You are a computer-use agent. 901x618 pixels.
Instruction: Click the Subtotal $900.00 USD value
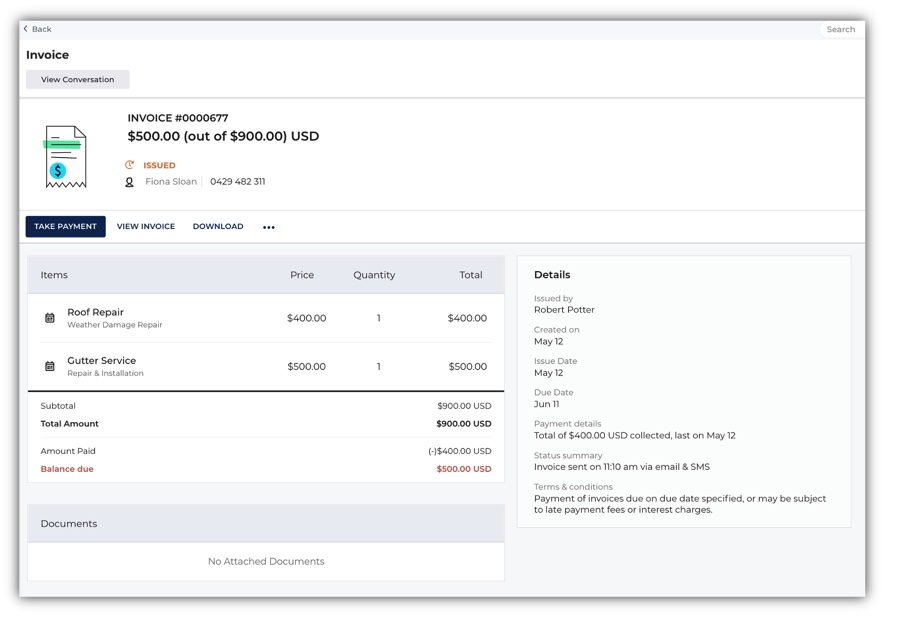pyautogui.click(x=464, y=406)
